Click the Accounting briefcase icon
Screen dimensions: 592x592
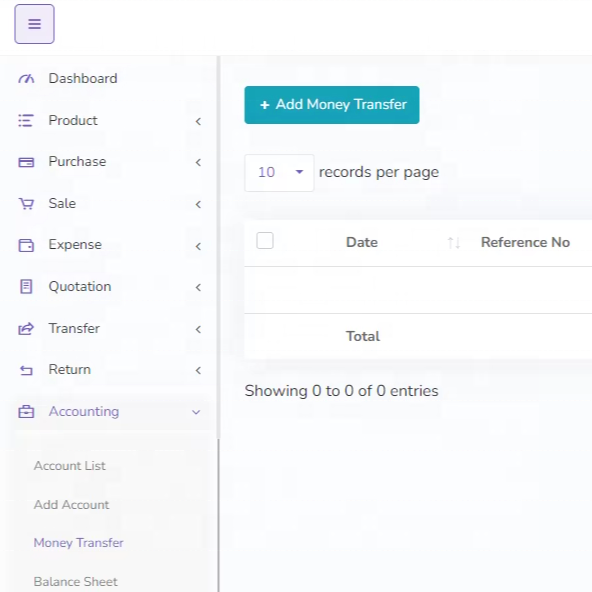pyautogui.click(x=26, y=412)
